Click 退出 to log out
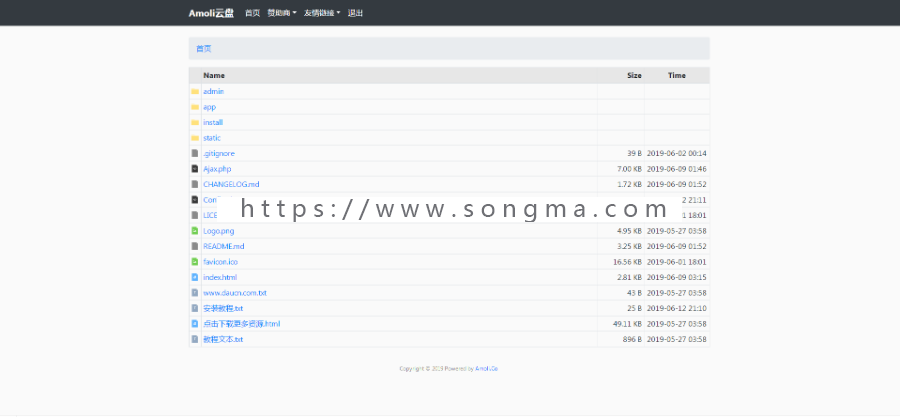Image resolution: width=900 pixels, height=417 pixels. 355,13
